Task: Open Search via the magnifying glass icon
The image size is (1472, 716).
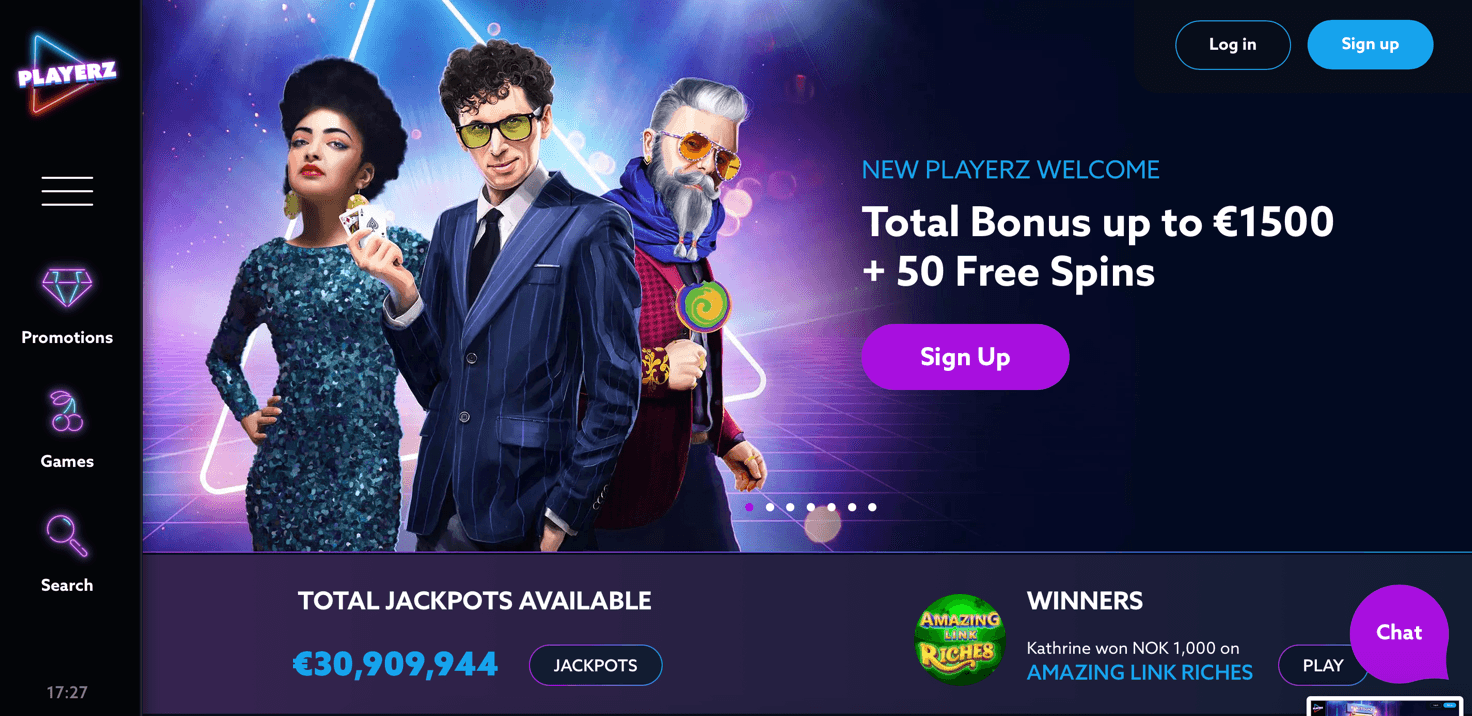Action: click(x=67, y=535)
